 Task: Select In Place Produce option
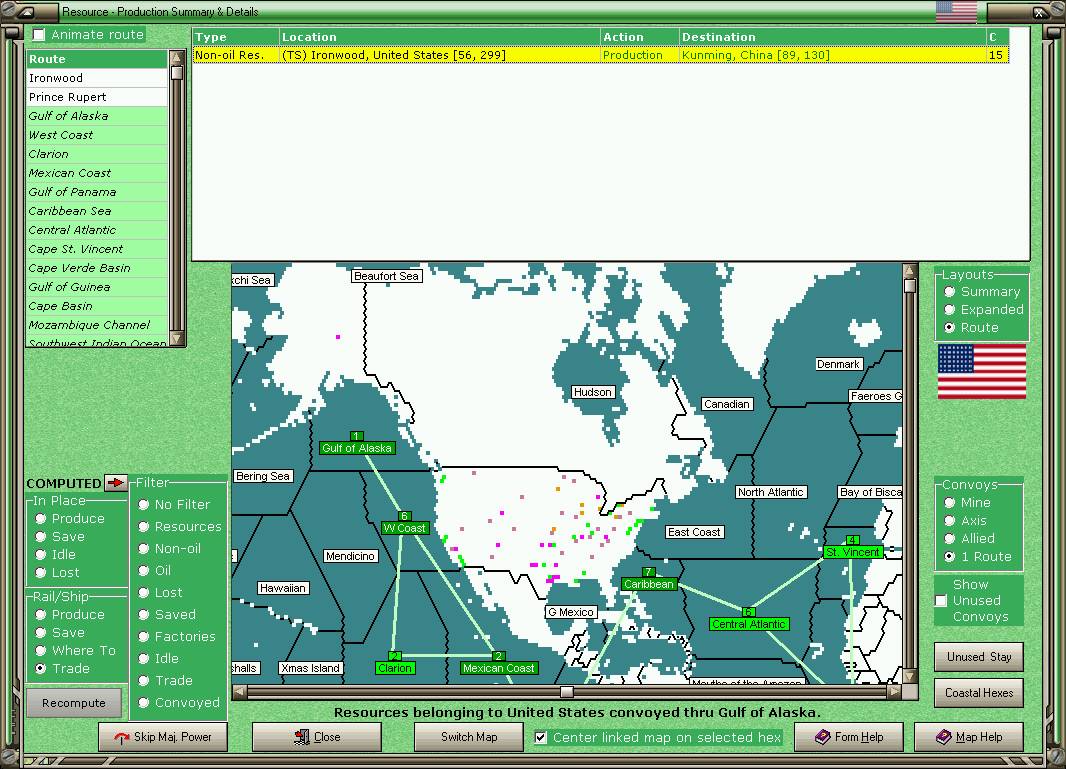pos(41,518)
